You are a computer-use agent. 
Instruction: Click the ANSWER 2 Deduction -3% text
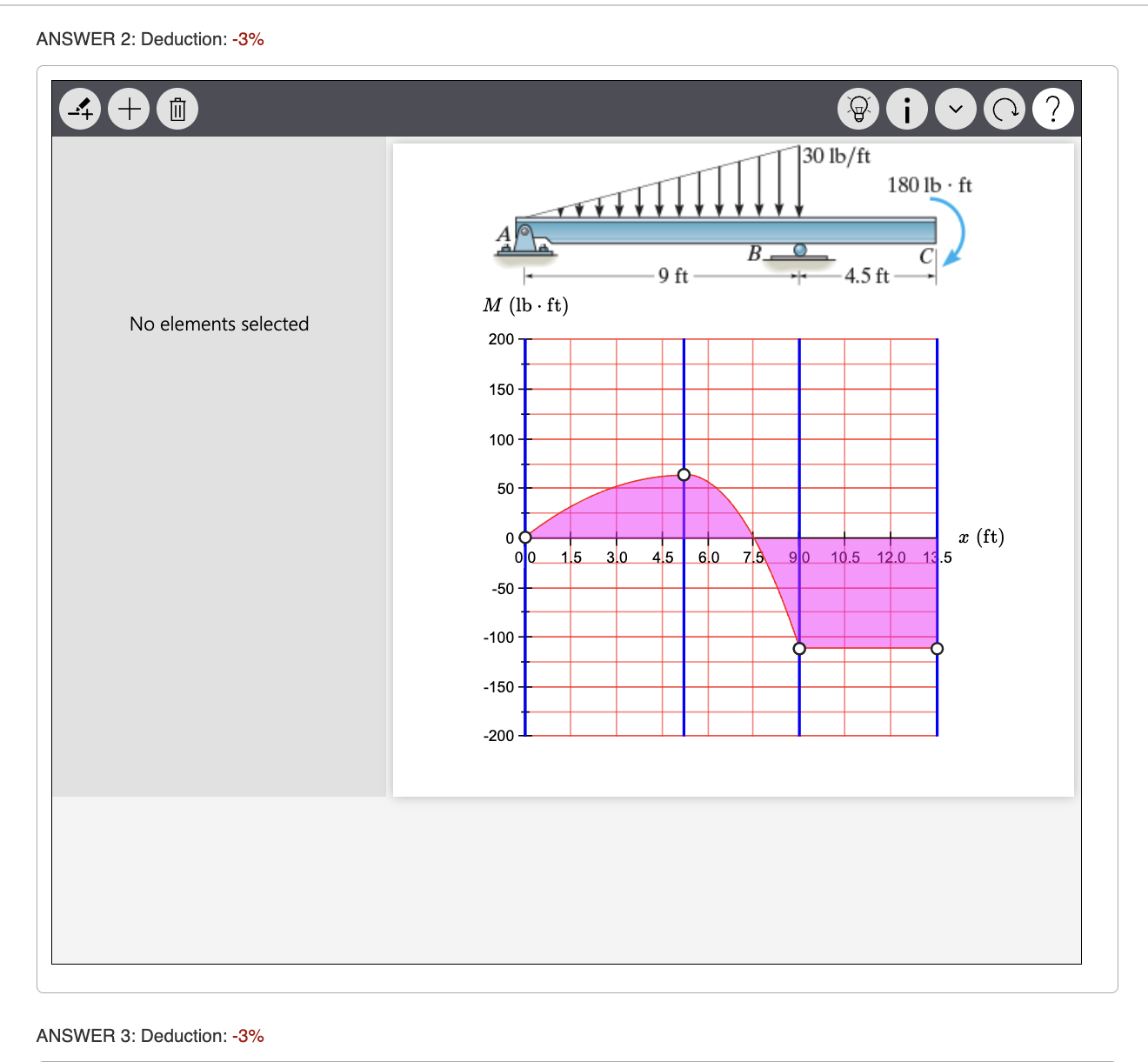click(x=149, y=38)
